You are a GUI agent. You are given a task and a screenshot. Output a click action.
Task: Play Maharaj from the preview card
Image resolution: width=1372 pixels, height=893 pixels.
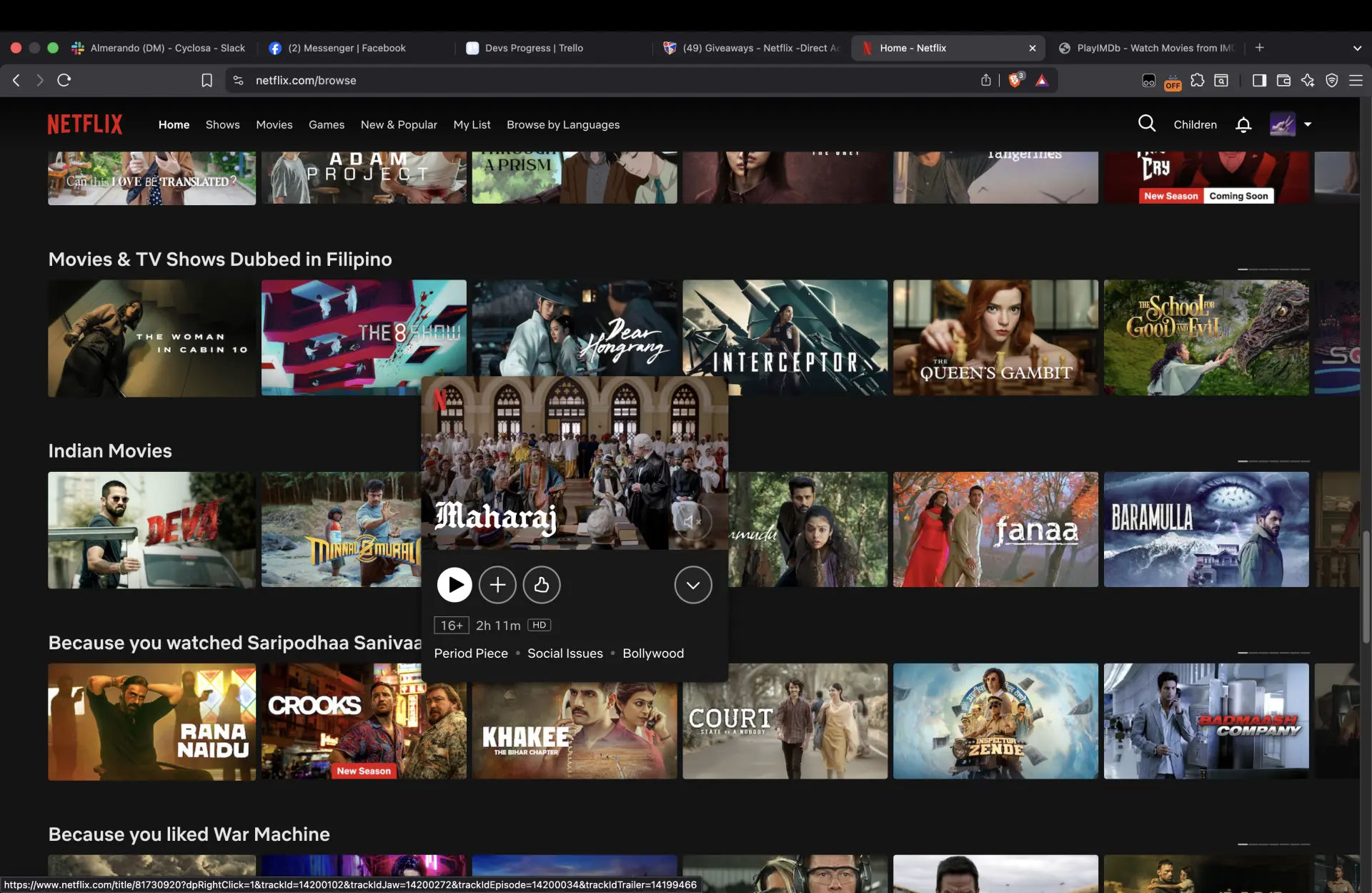click(454, 585)
